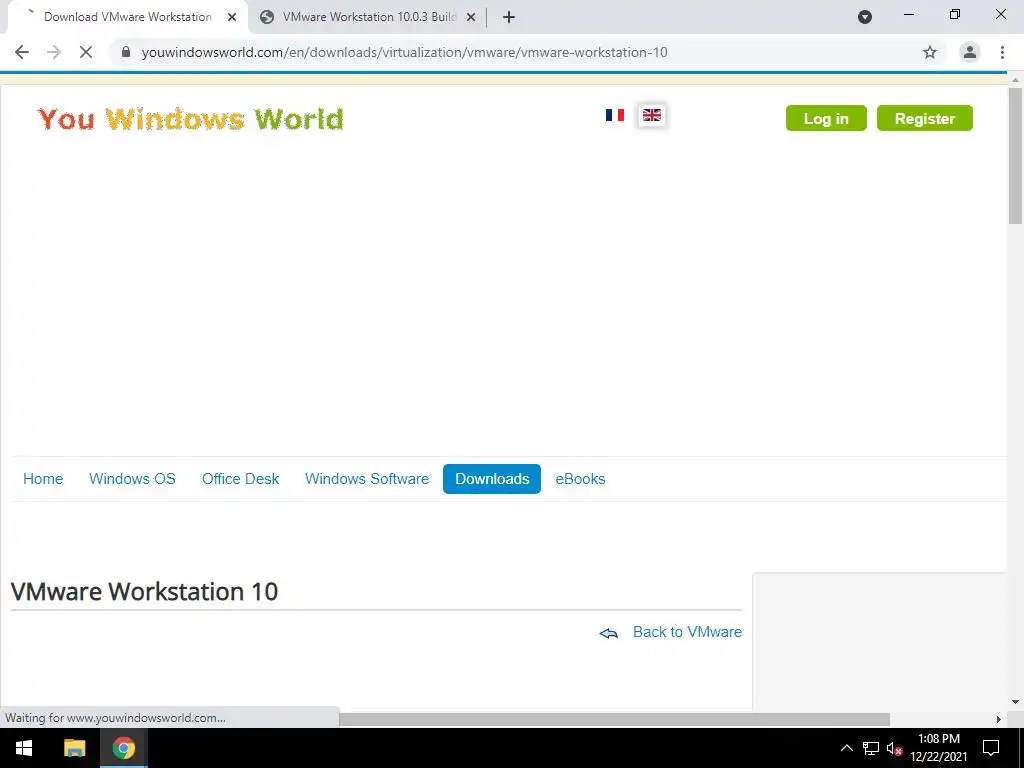The image size is (1024, 768).
Task: Open the Windows Start menu
Action: (x=24, y=748)
